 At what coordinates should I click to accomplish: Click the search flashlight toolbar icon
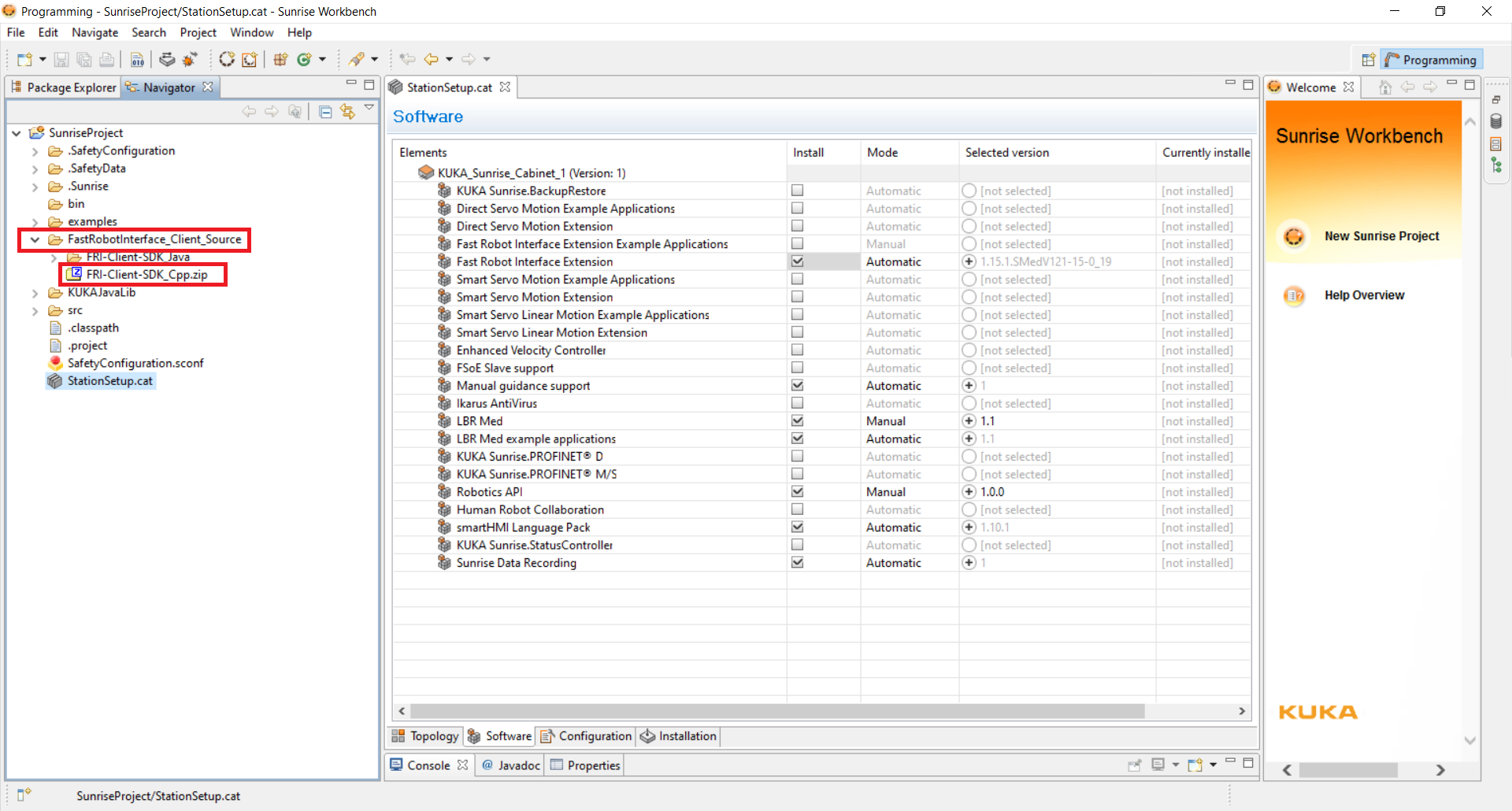[x=357, y=60]
